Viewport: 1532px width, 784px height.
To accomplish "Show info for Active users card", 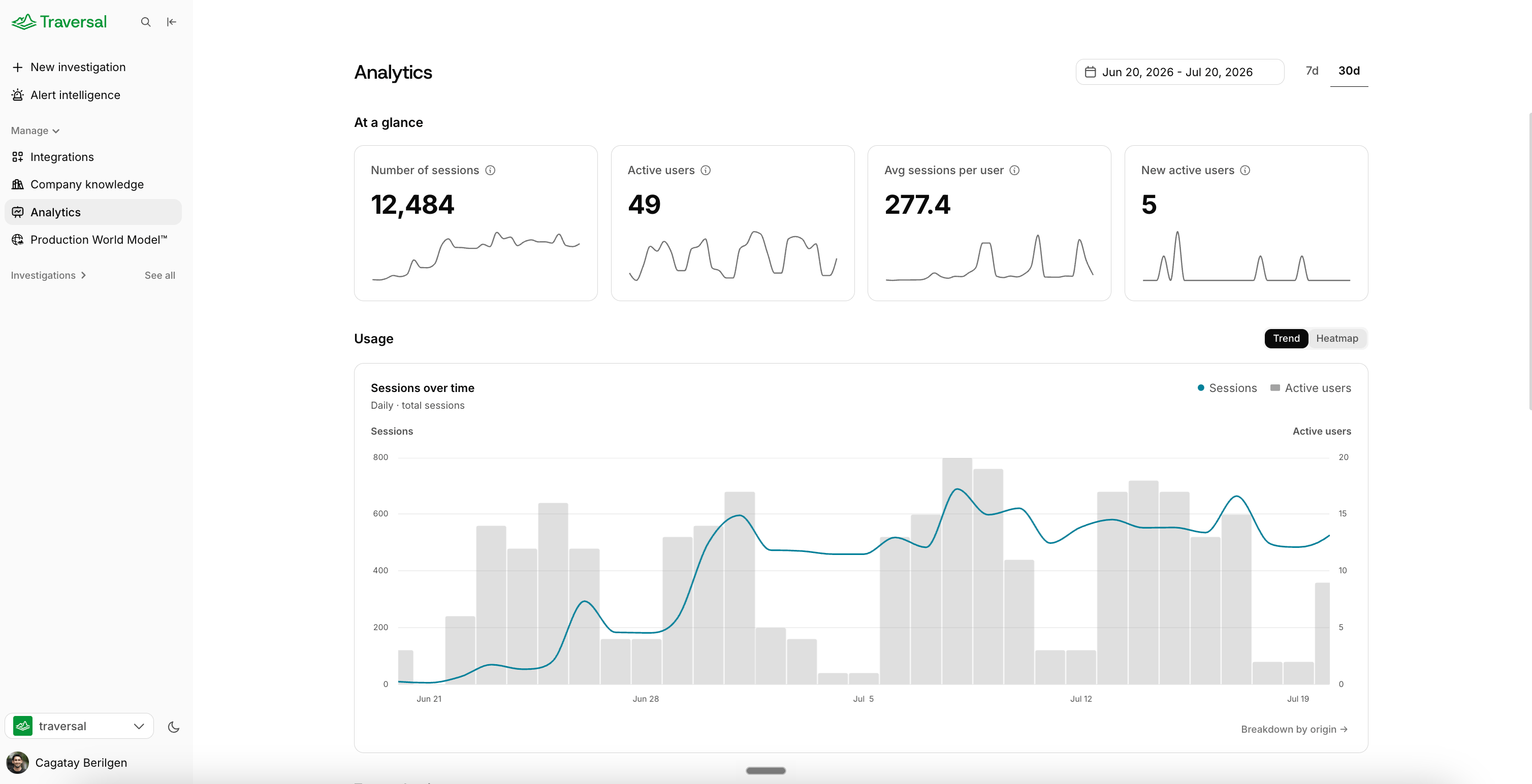I will (706, 170).
